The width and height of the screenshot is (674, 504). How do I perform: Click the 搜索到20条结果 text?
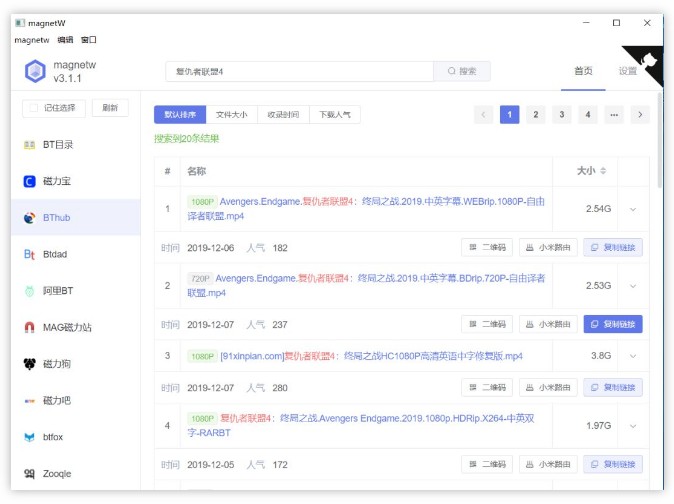tap(187, 139)
